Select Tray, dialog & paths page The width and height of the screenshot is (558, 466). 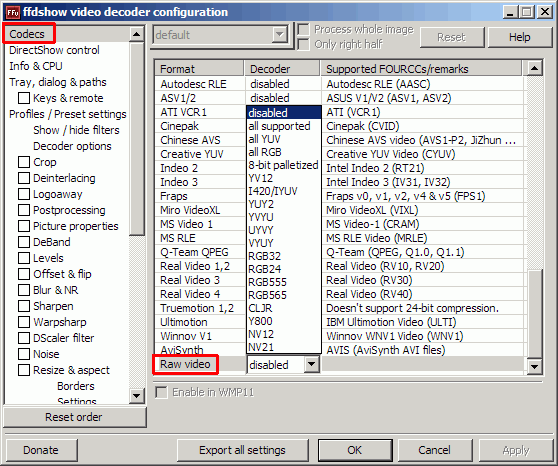pyautogui.click(x=58, y=82)
